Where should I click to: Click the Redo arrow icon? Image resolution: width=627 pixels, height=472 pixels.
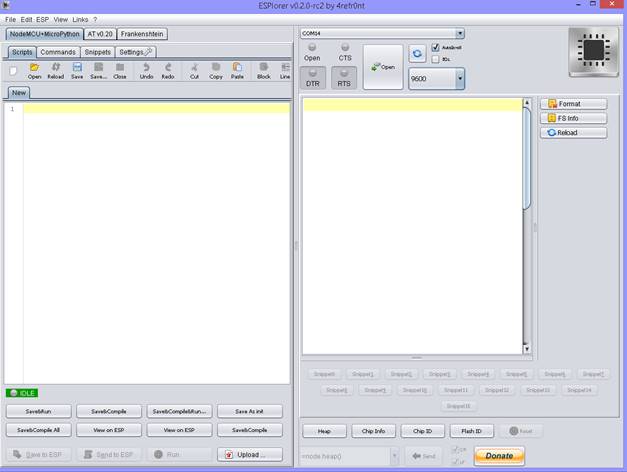[167, 68]
